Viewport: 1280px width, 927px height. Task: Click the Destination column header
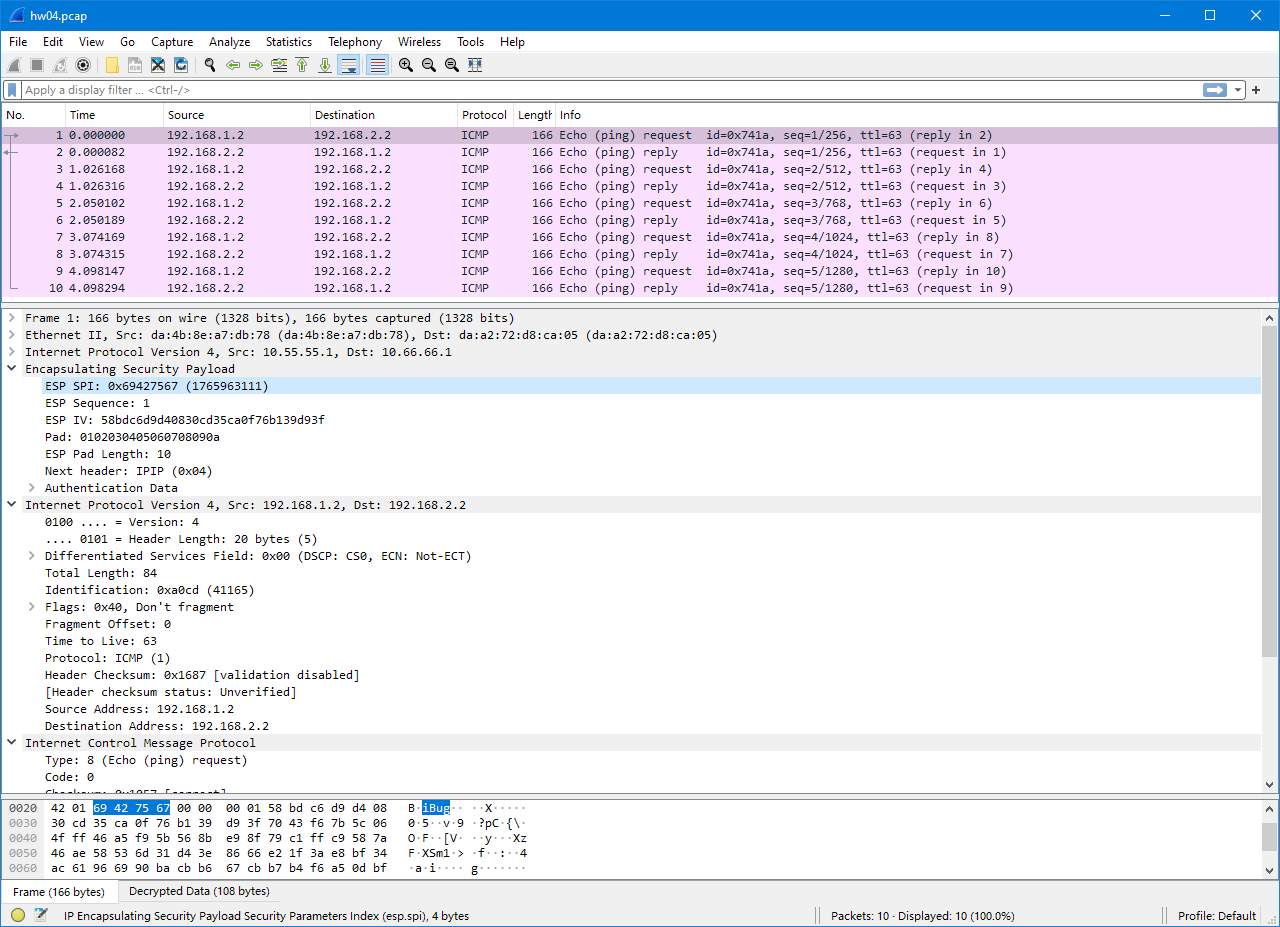tap(384, 115)
